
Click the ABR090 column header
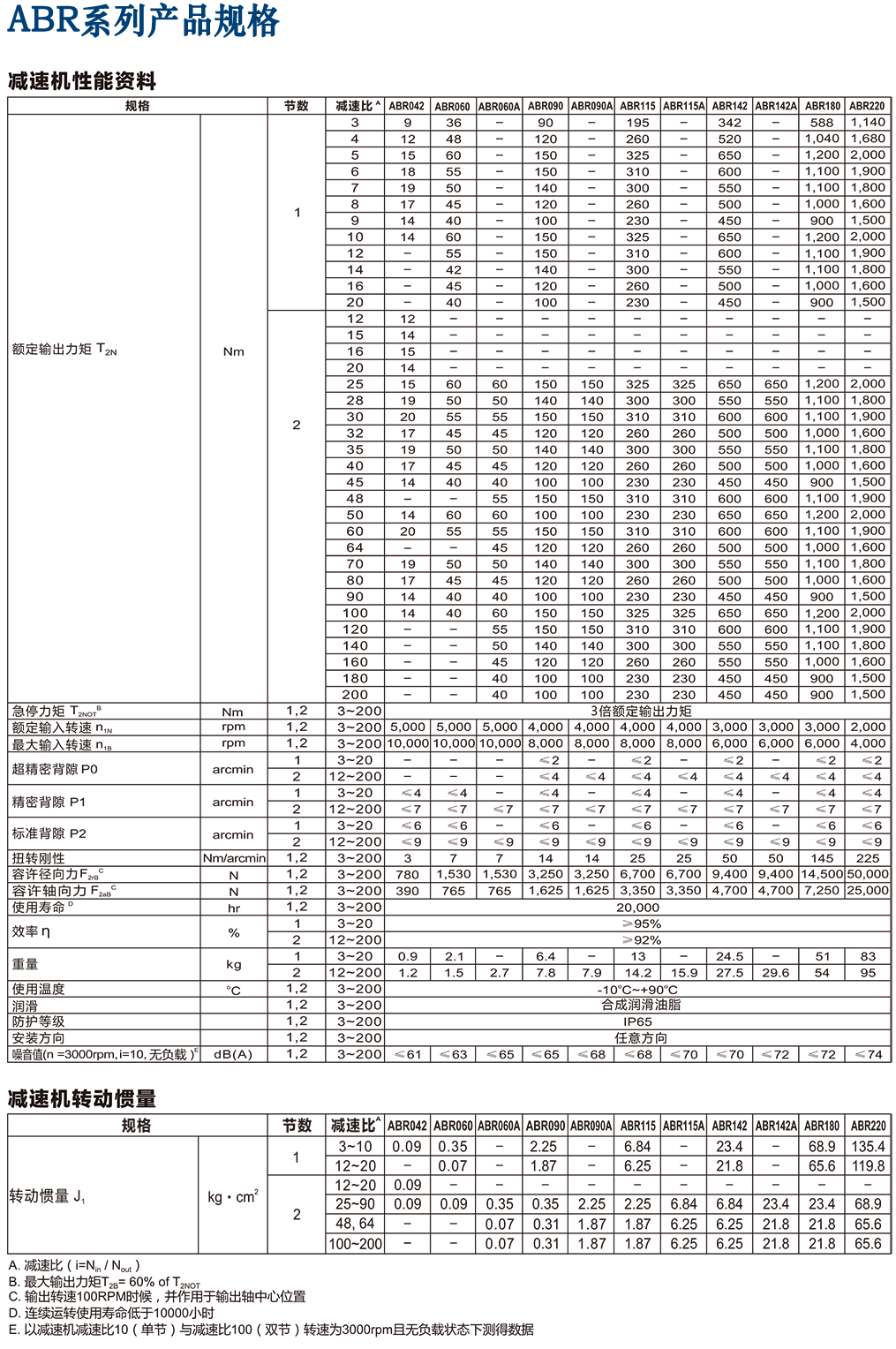pyautogui.click(x=544, y=108)
